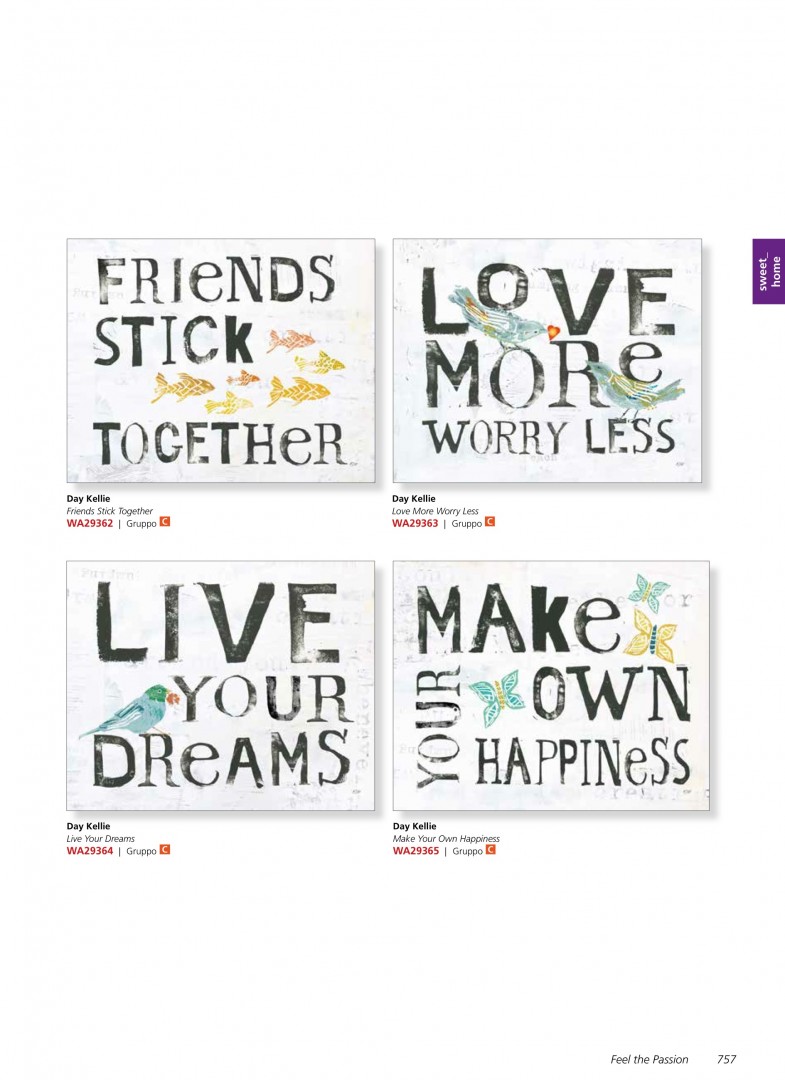
Task: Click product code WA29362
Action: (x=90, y=523)
